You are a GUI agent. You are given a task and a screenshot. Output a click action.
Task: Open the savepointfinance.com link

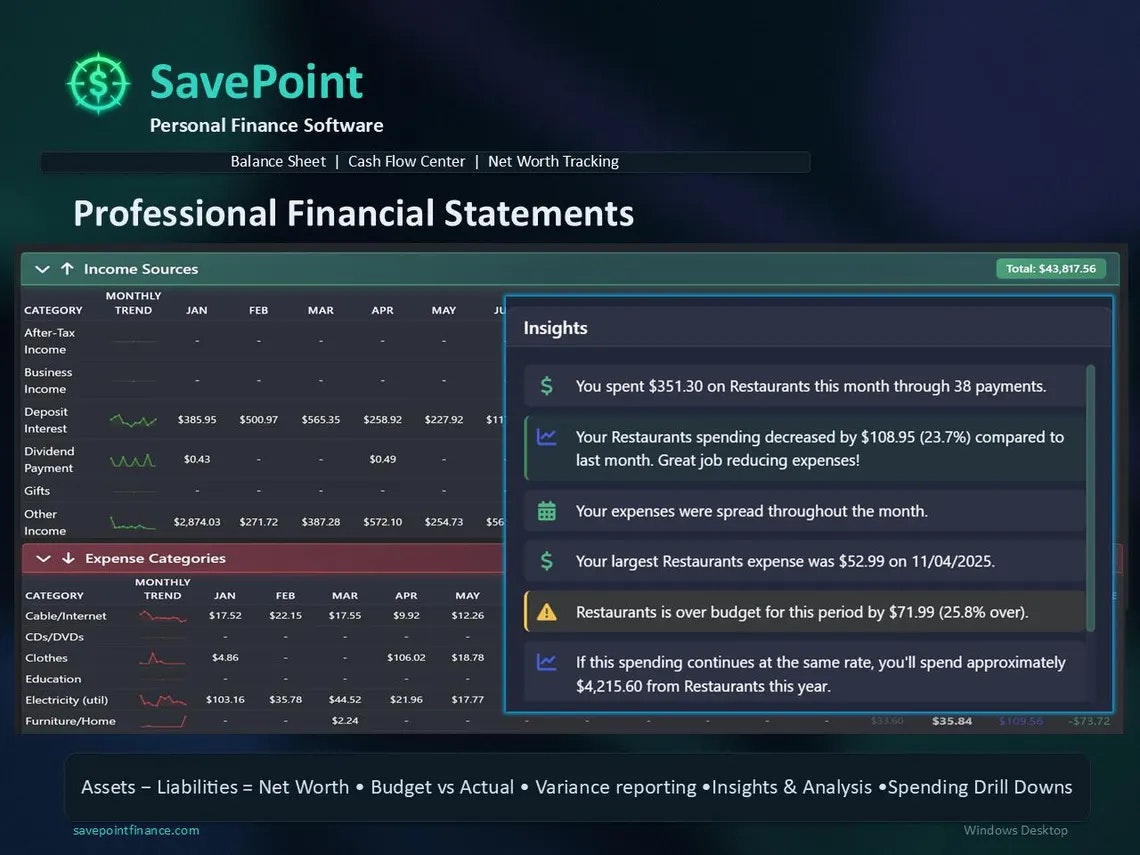pyautogui.click(x=136, y=830)
